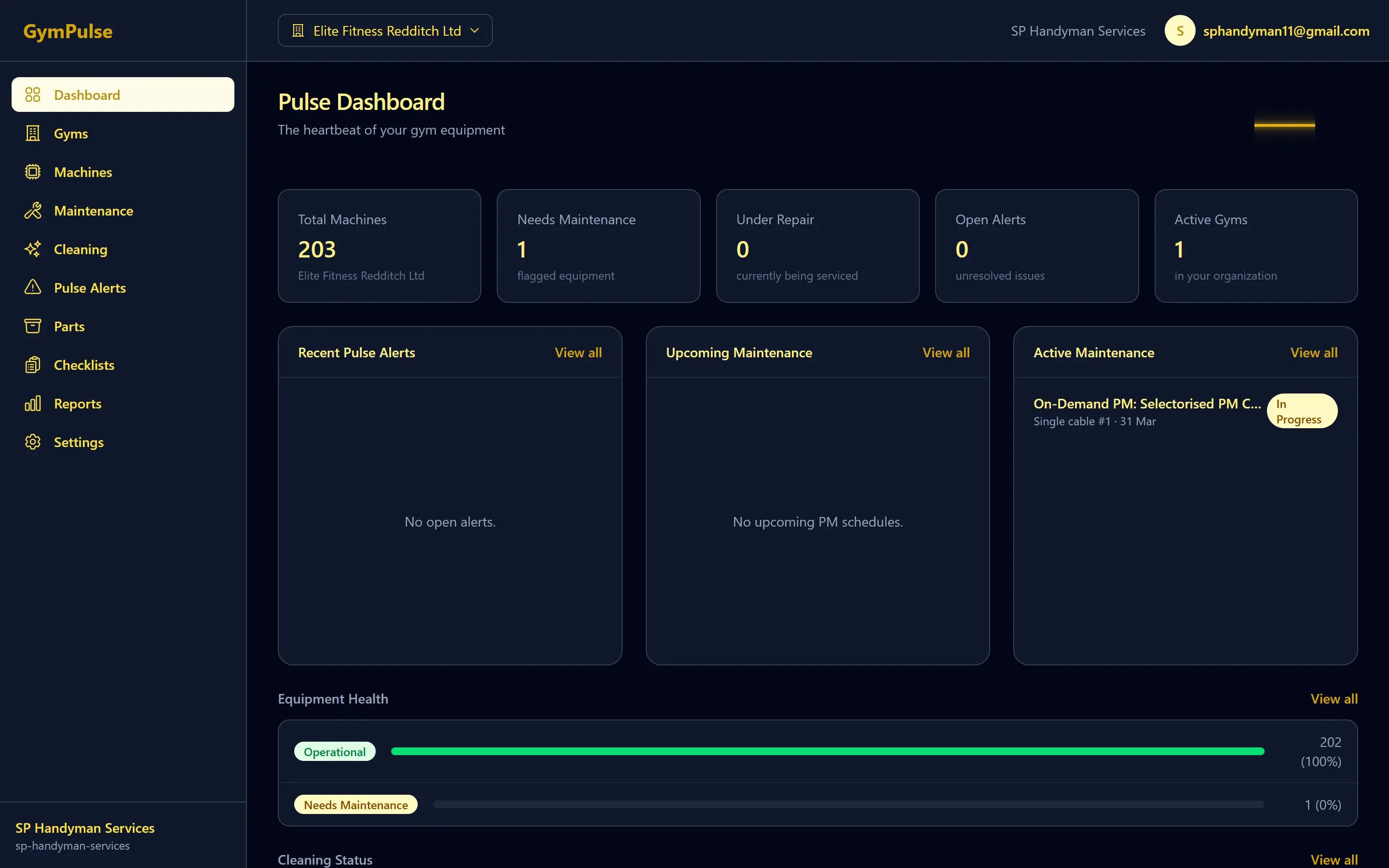The height and width of the screenshot is (868, 1389).
Task: Open the Under Repair stat card
Action: click(817, 246)
